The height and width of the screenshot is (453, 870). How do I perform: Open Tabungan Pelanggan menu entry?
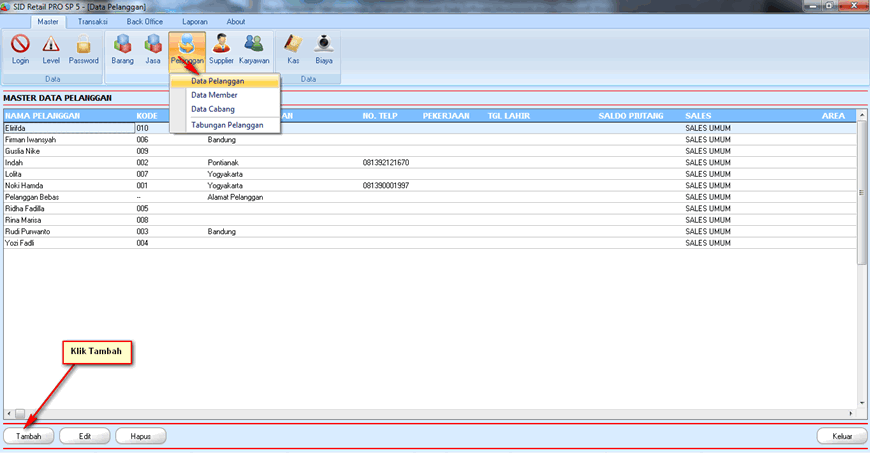(227, 125)
